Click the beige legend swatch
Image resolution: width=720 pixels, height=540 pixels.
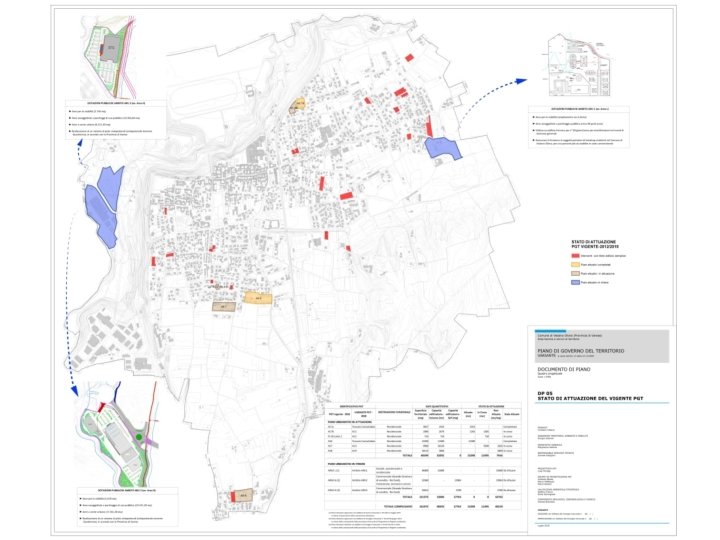575,273
